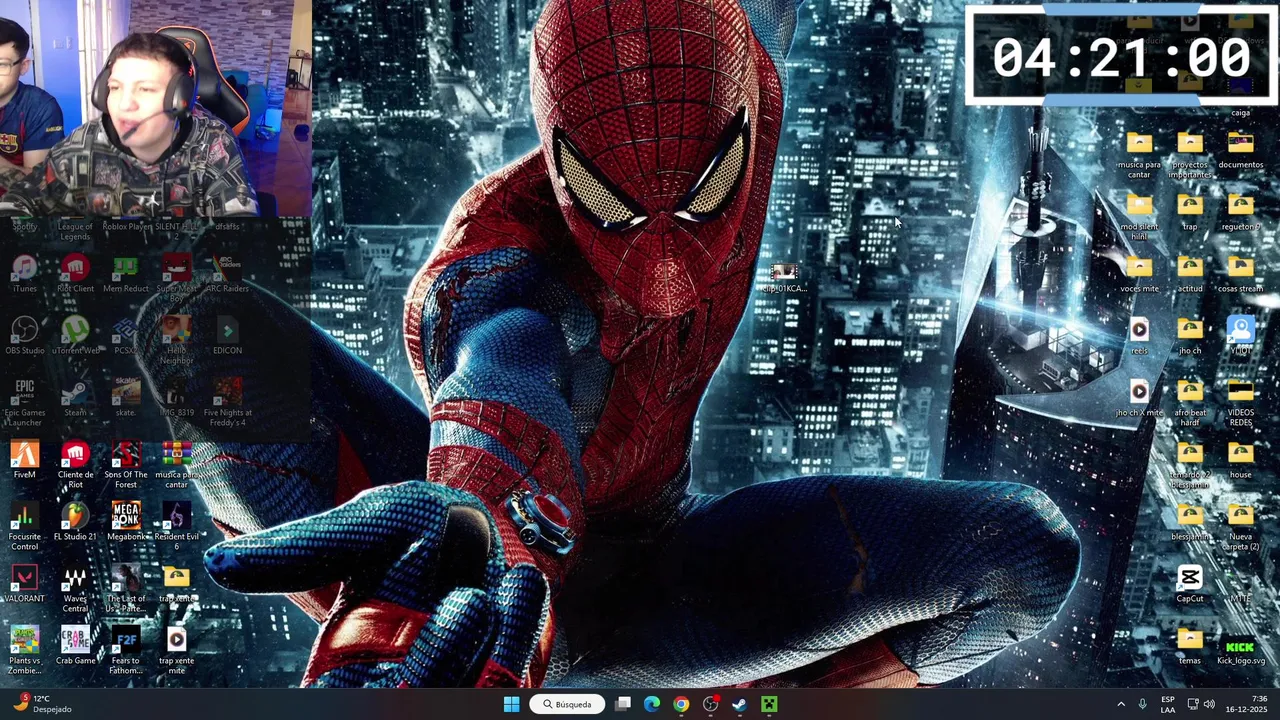Select the clip video file in mid-desktop
The height and width of the screenshot is (720, 1280).
(784, 279)
